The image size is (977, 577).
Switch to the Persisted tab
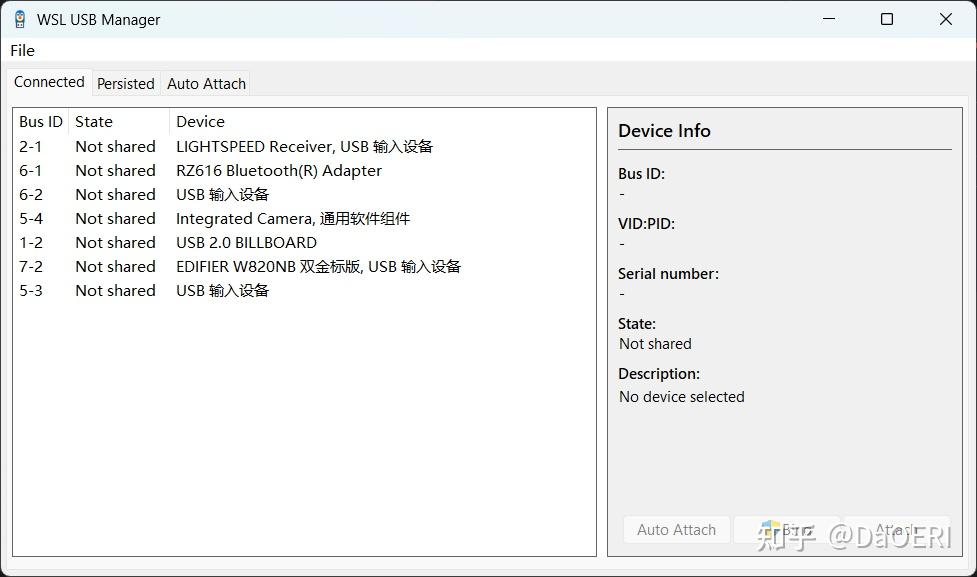pos(125,84)
